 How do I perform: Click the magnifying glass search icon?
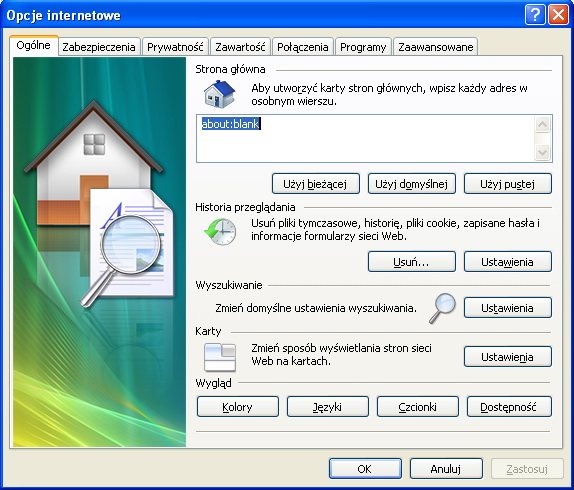pyautogui.click(x=442, y=308)
